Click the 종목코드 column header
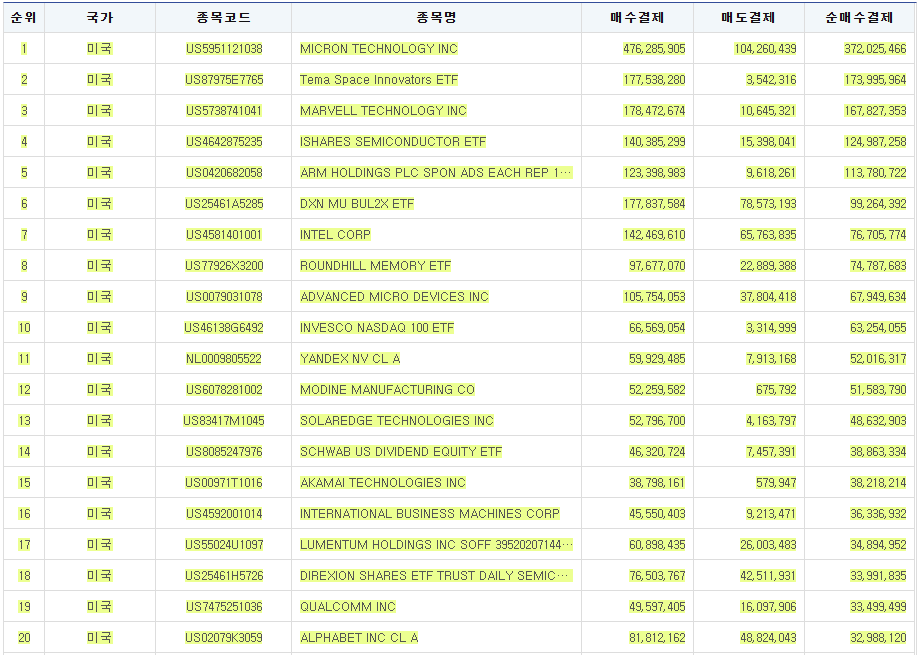The width and height of the screenshot is (917, 655). (x=223, y=18)
